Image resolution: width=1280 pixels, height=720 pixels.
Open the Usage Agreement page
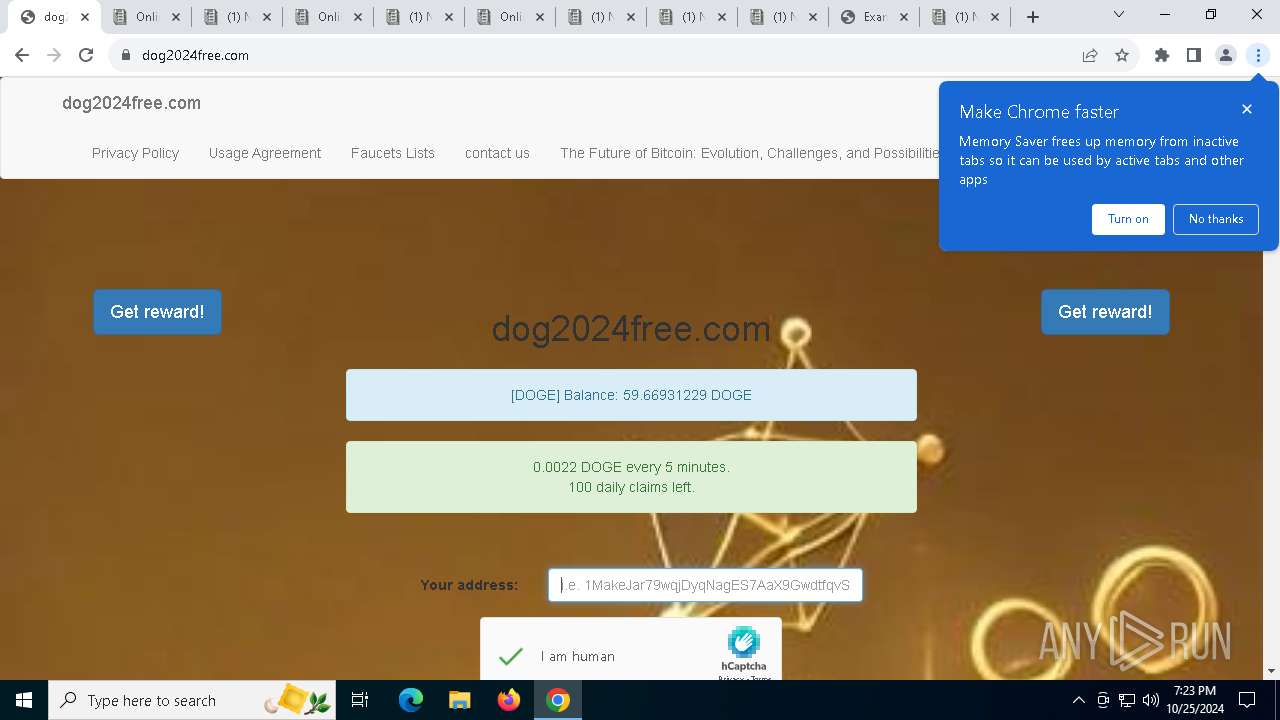[265, 153]
